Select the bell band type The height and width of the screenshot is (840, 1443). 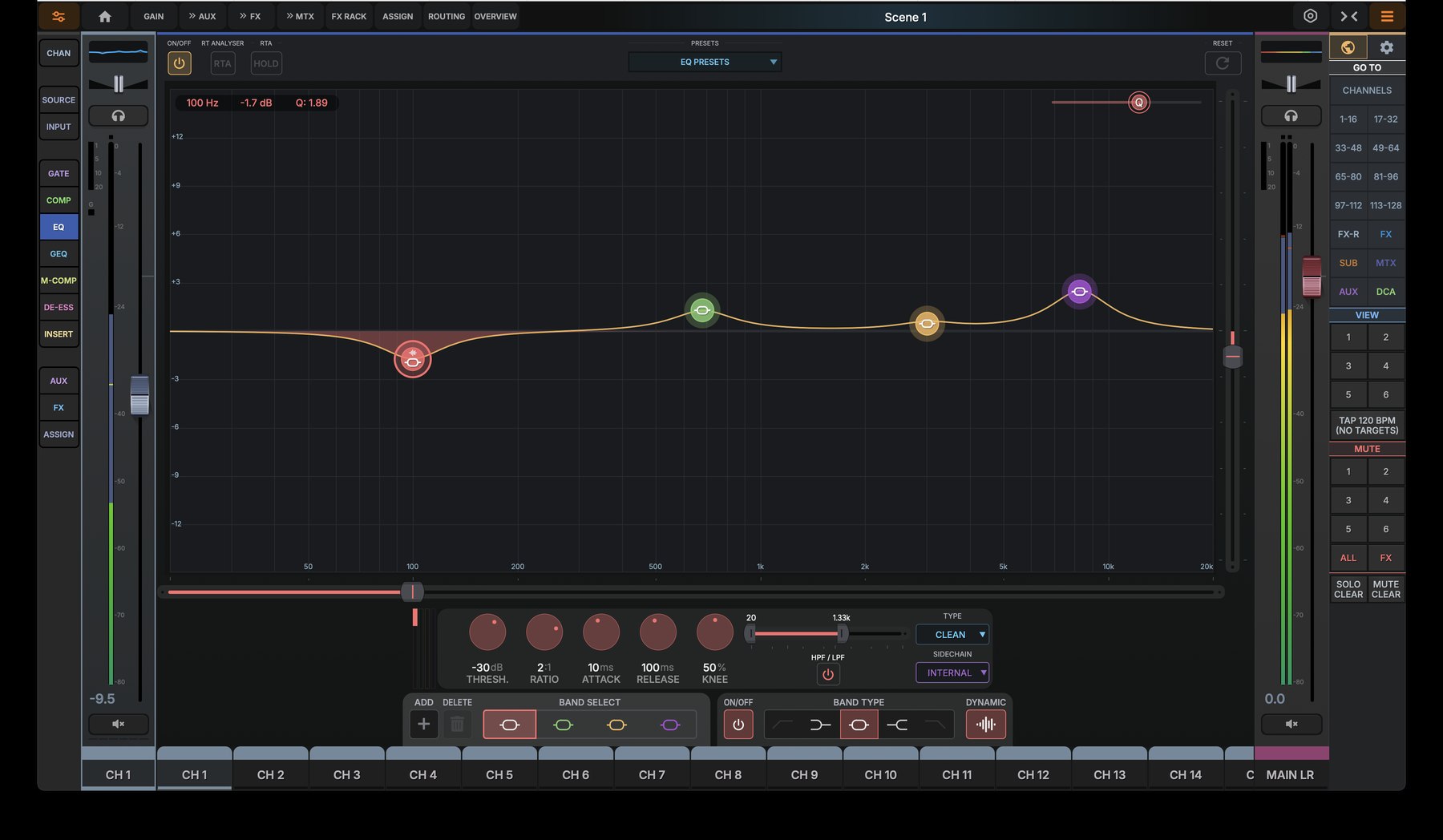point(859,725)
